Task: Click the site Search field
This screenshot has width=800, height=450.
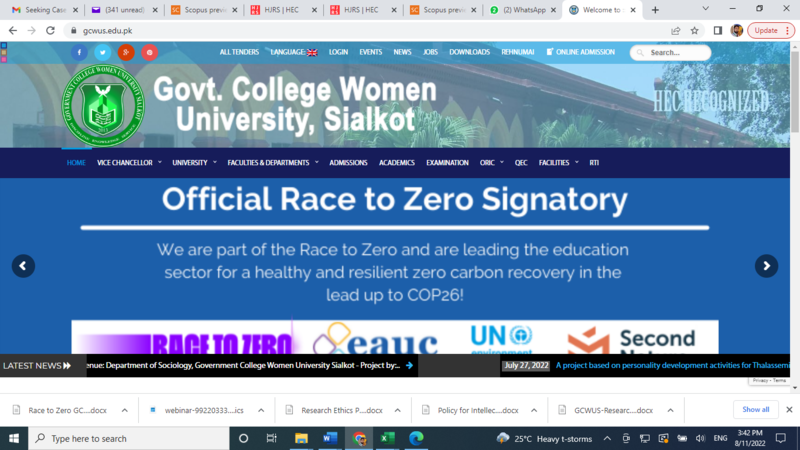Action: click(670, 53)
